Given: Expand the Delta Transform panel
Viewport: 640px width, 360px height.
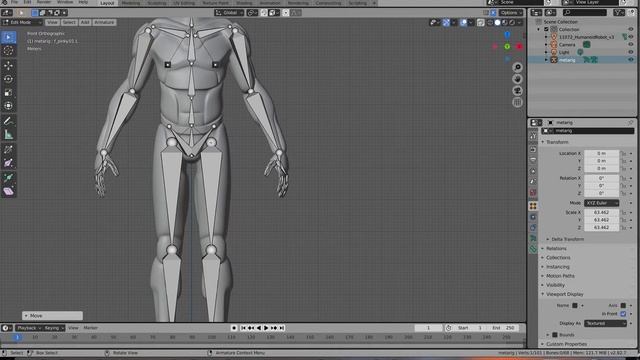Looking at the screenshot, I should (x=567, y=239).
